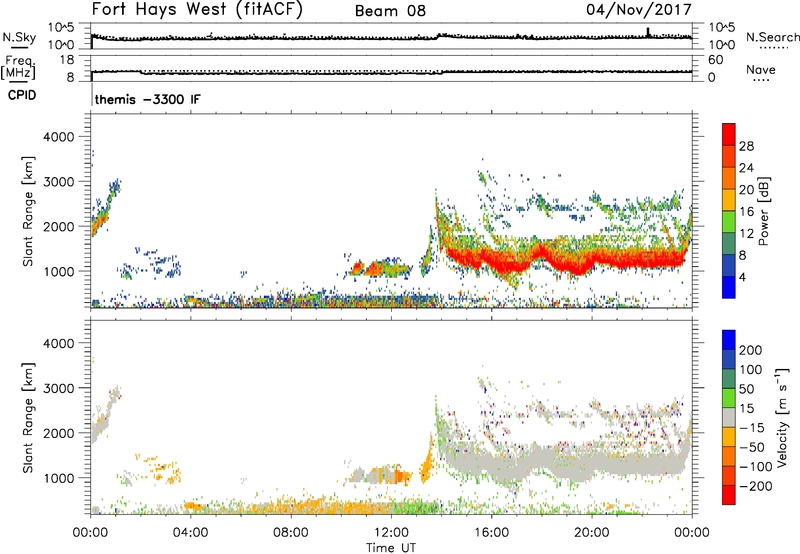Click the dotted line sample under 'N.Search'

click(773, 47)
